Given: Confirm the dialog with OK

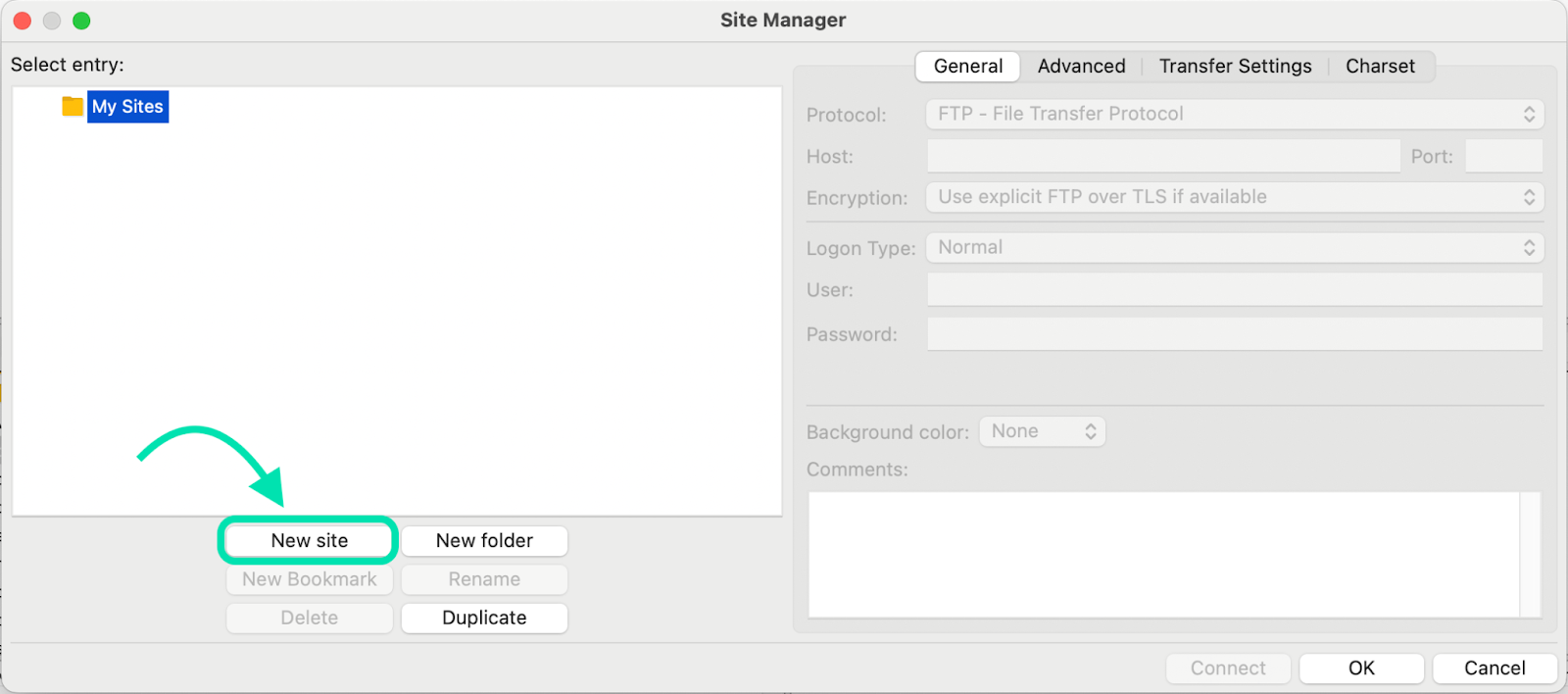Looking at the screenshot, I should (x=1361, y=668).
